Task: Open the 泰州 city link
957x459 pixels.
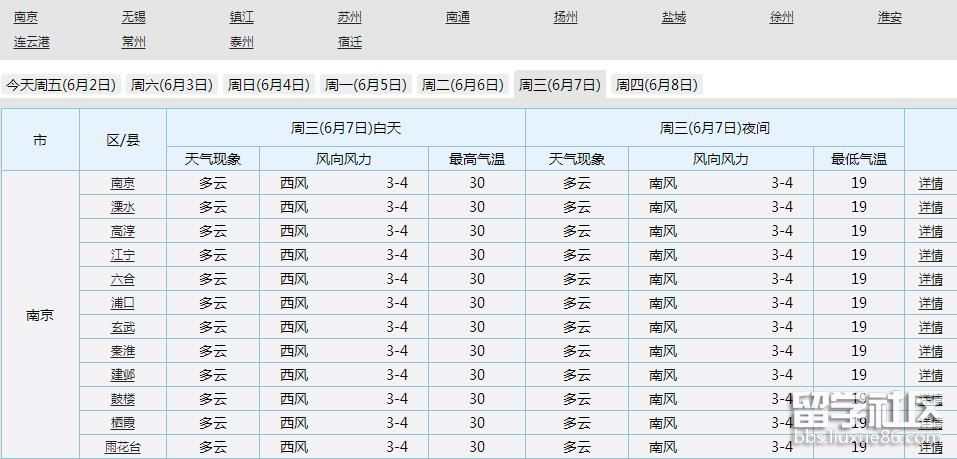Action: [242, 42]
